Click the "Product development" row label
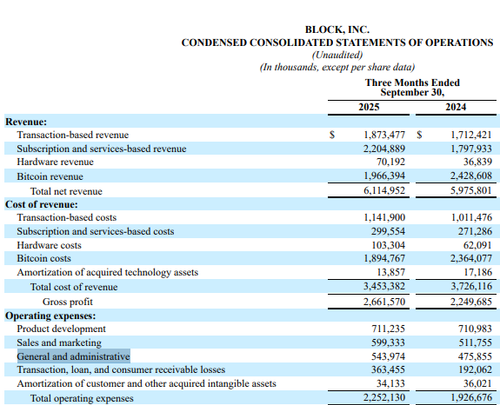The width and height of the screenshot is (500, 405). [x=61, y=329]
